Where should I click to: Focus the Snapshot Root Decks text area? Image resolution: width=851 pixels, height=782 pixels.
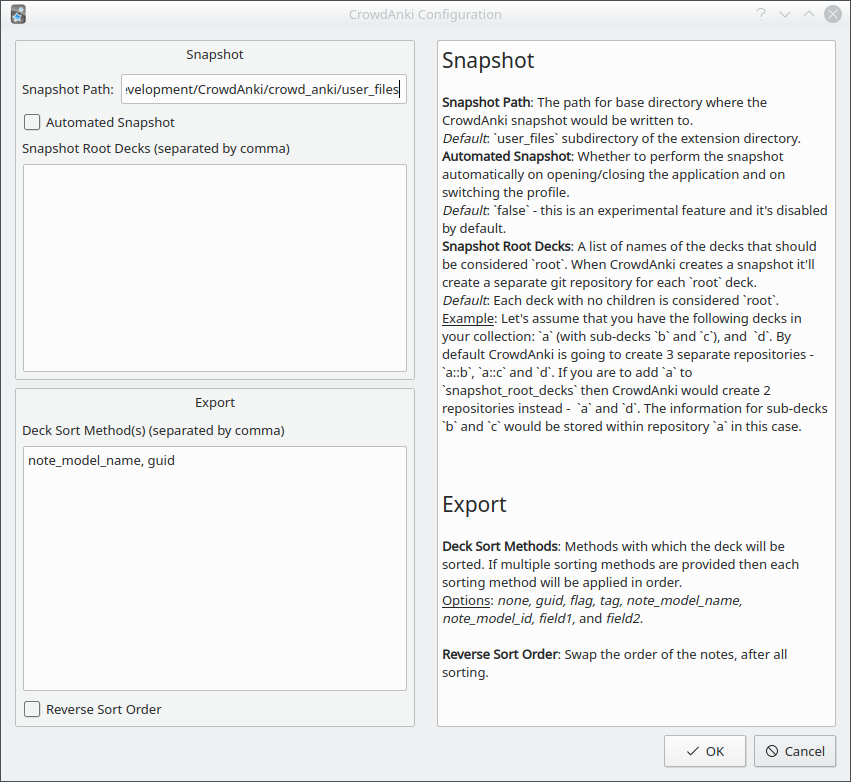(x=215, y=268)
